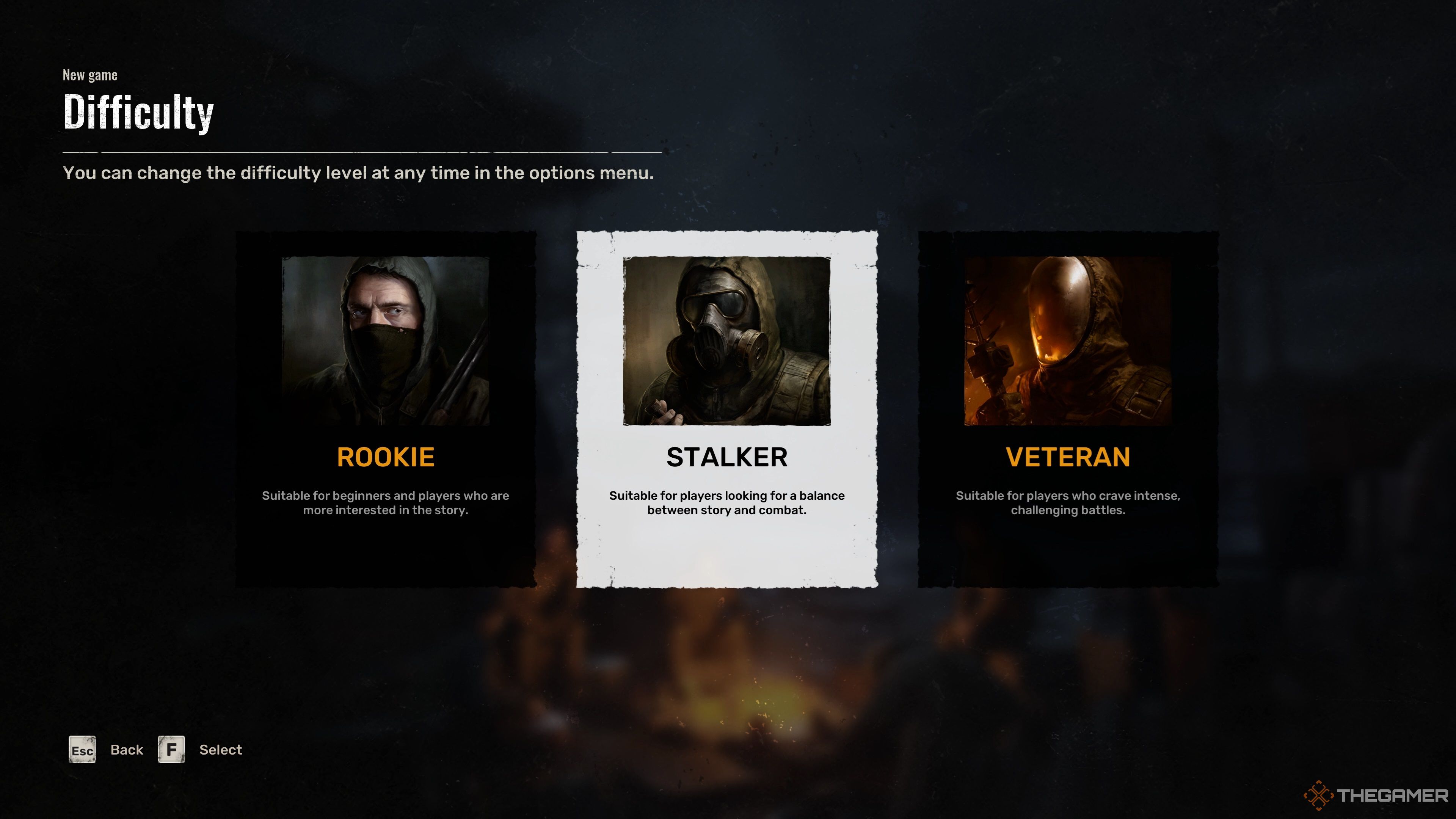Select the VETERAN difficulty option

point(1068,457)
